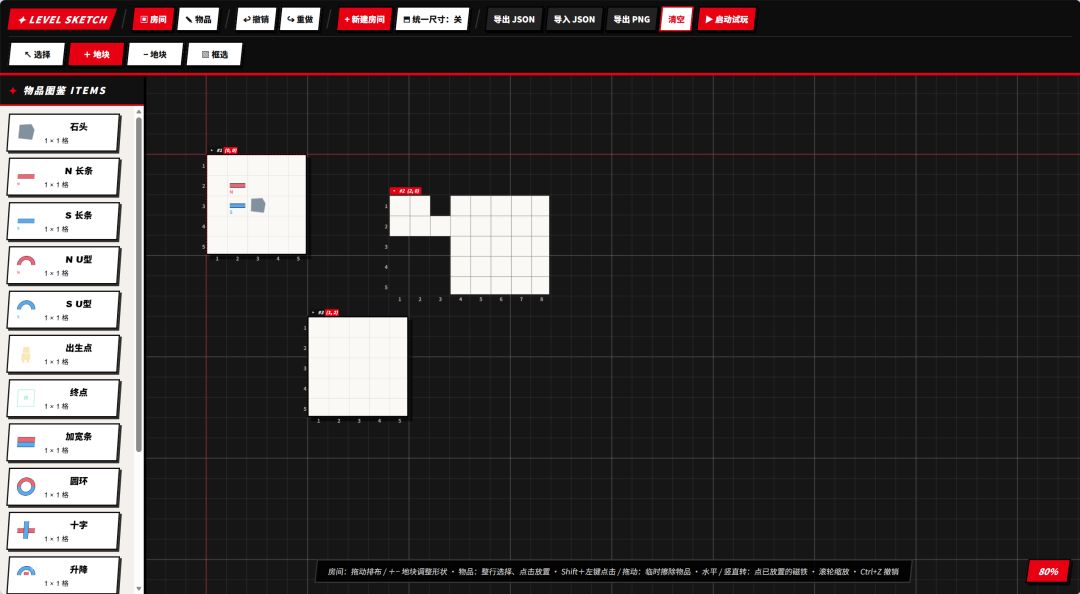Clear everything with 清空

click(x=676, y=19)
